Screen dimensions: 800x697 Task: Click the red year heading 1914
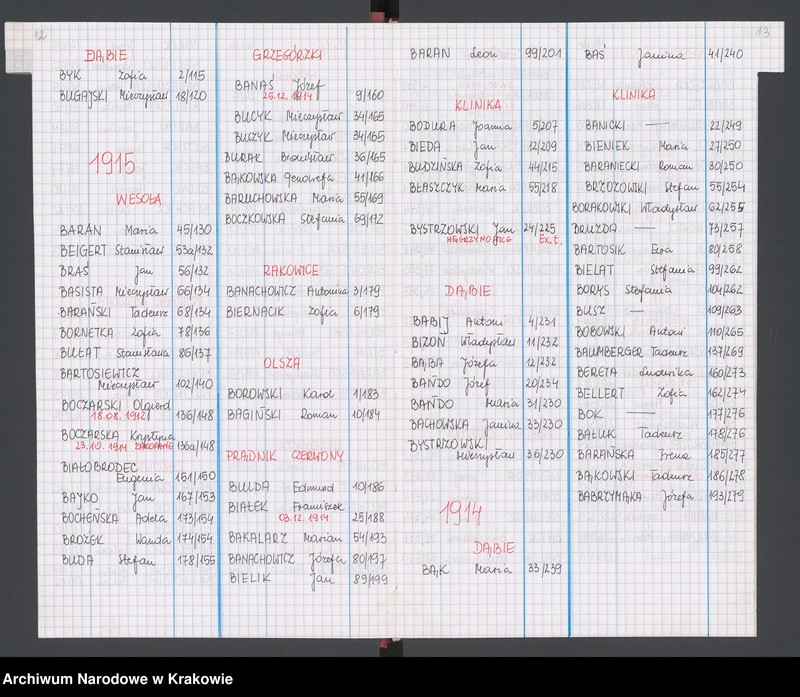[461, 513]
